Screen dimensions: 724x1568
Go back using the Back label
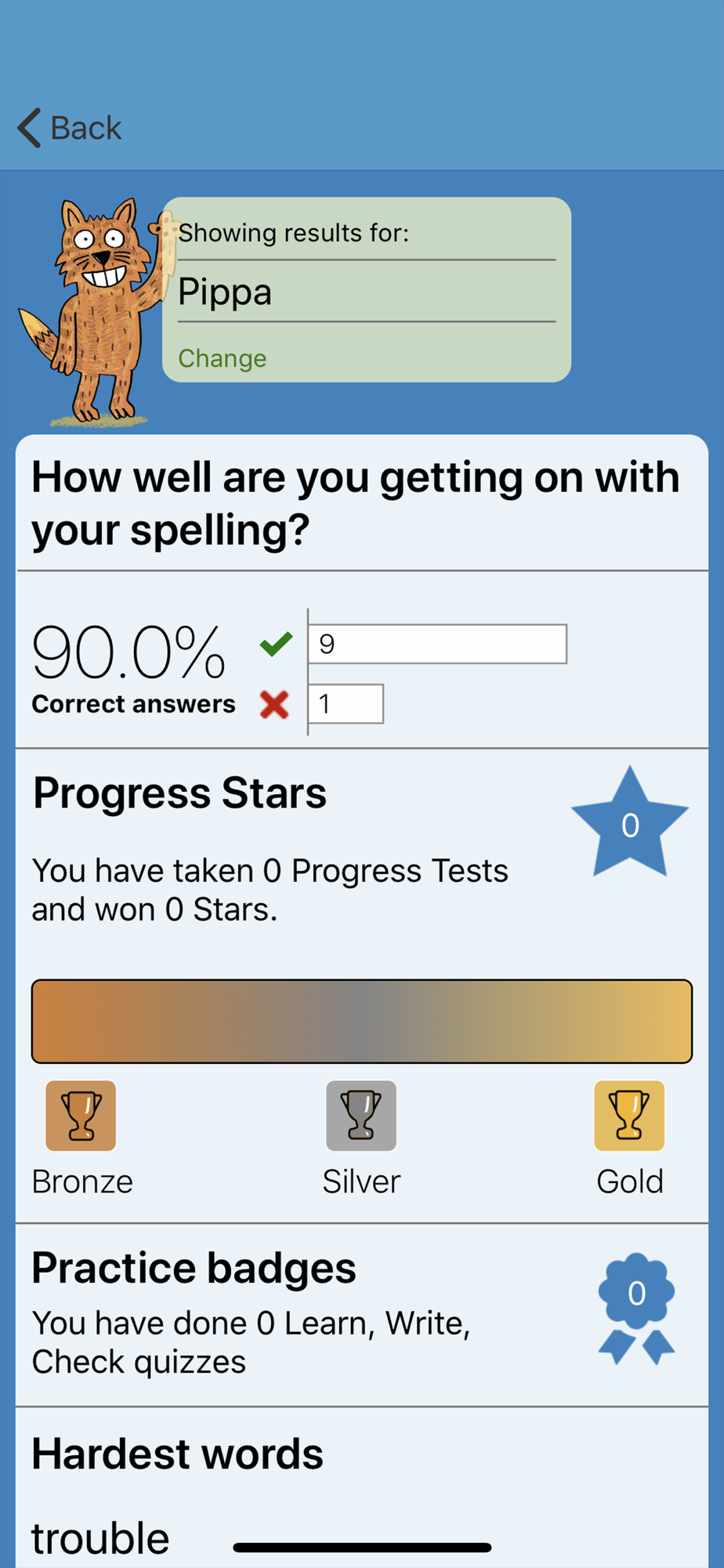[x=86, y=128]
